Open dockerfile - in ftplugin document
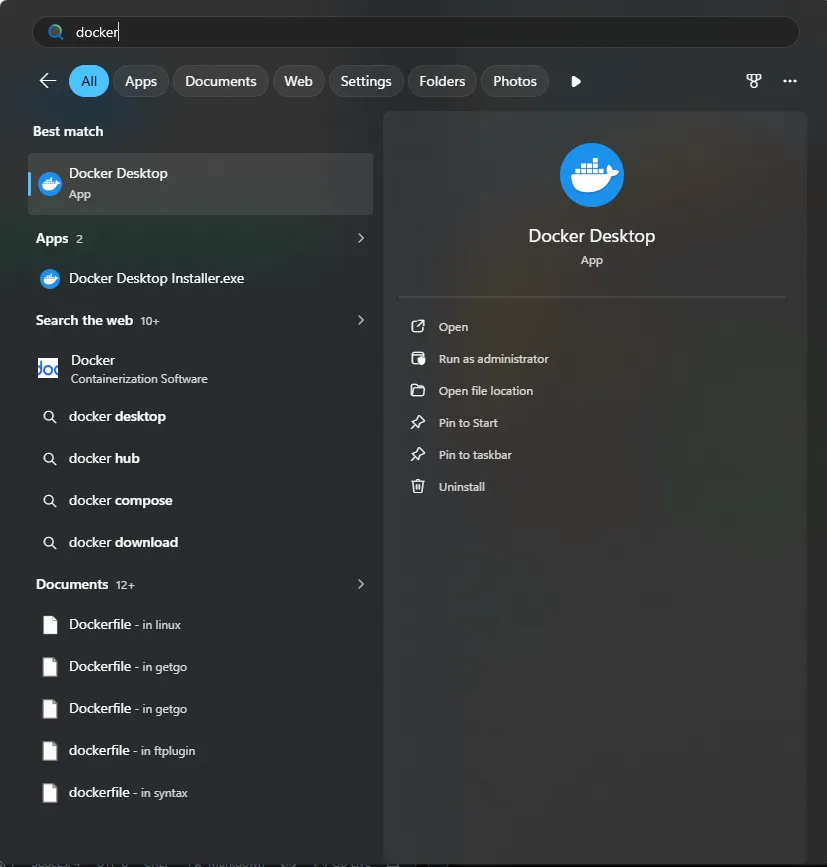Screen dimensions: 827x867 201,751
